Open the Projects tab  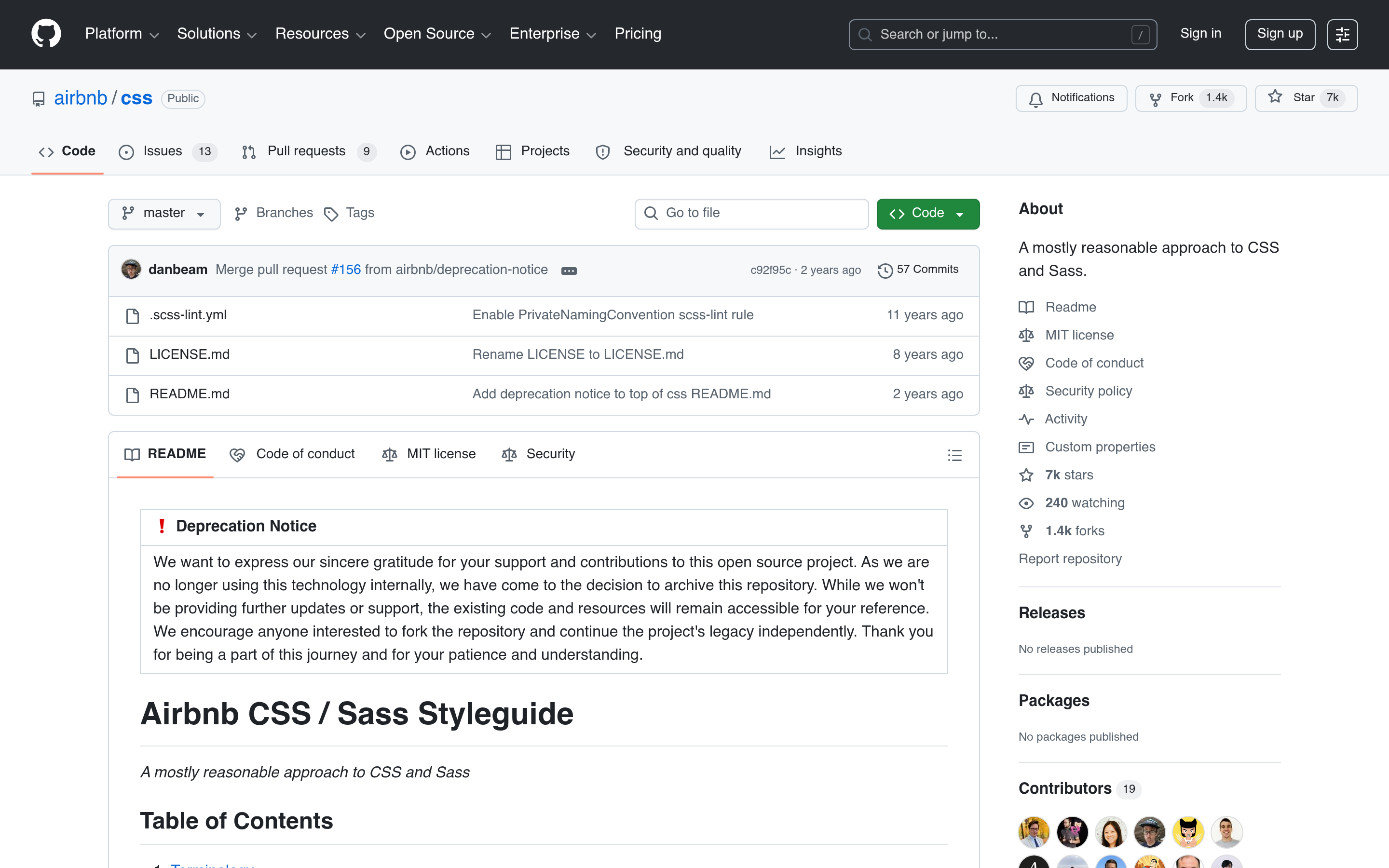tap(532, 151)
